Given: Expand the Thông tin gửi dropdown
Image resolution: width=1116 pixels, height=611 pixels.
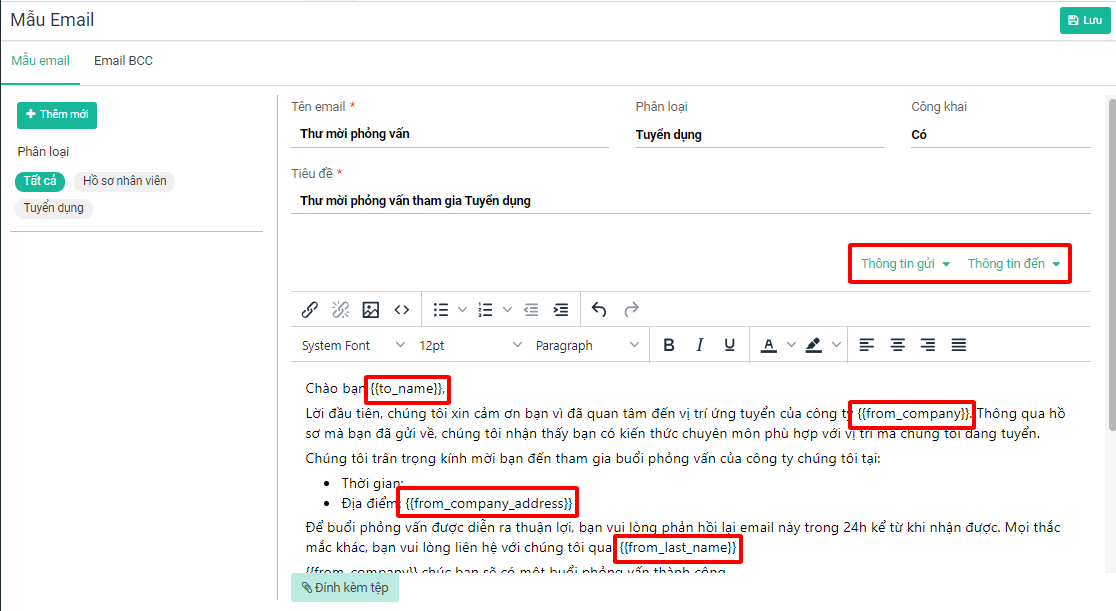Looking at the screenshot, I should tap(905, 264).
